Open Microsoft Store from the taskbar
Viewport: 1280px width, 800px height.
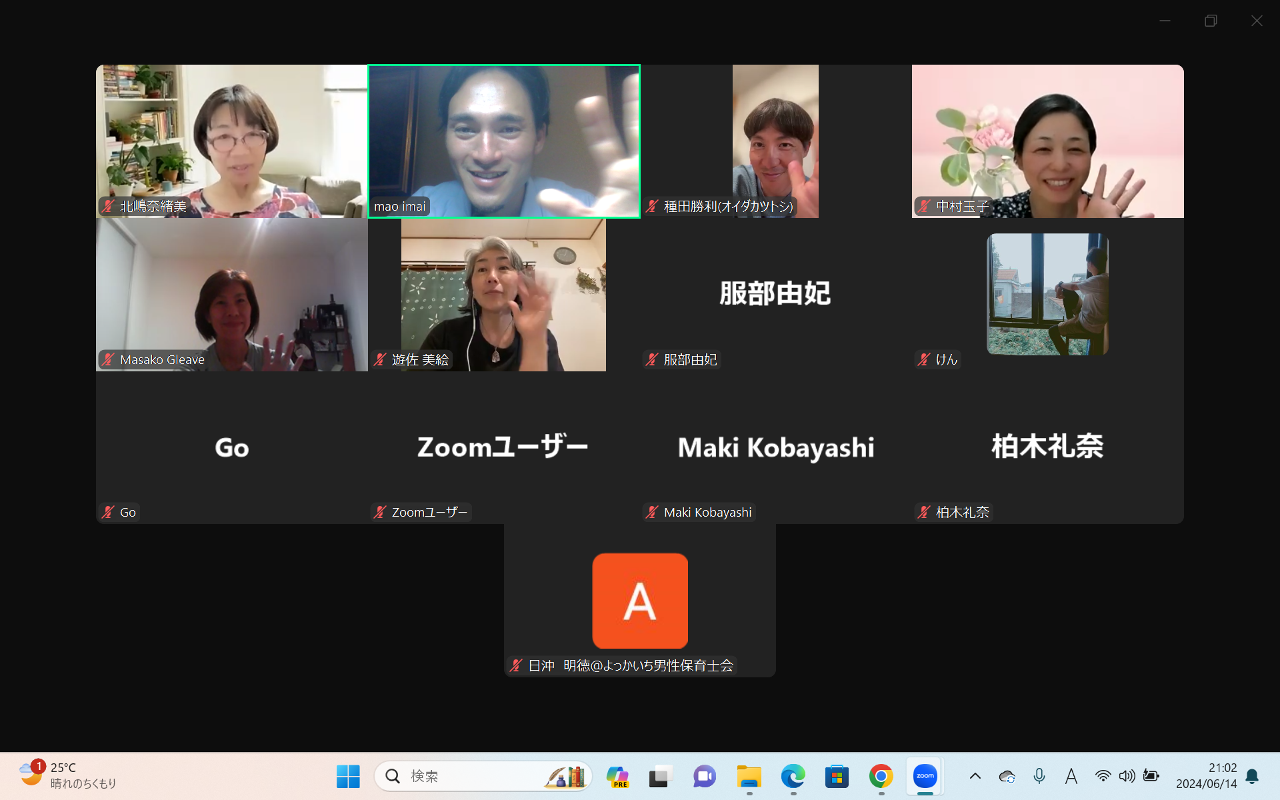(x=837, y=776)
